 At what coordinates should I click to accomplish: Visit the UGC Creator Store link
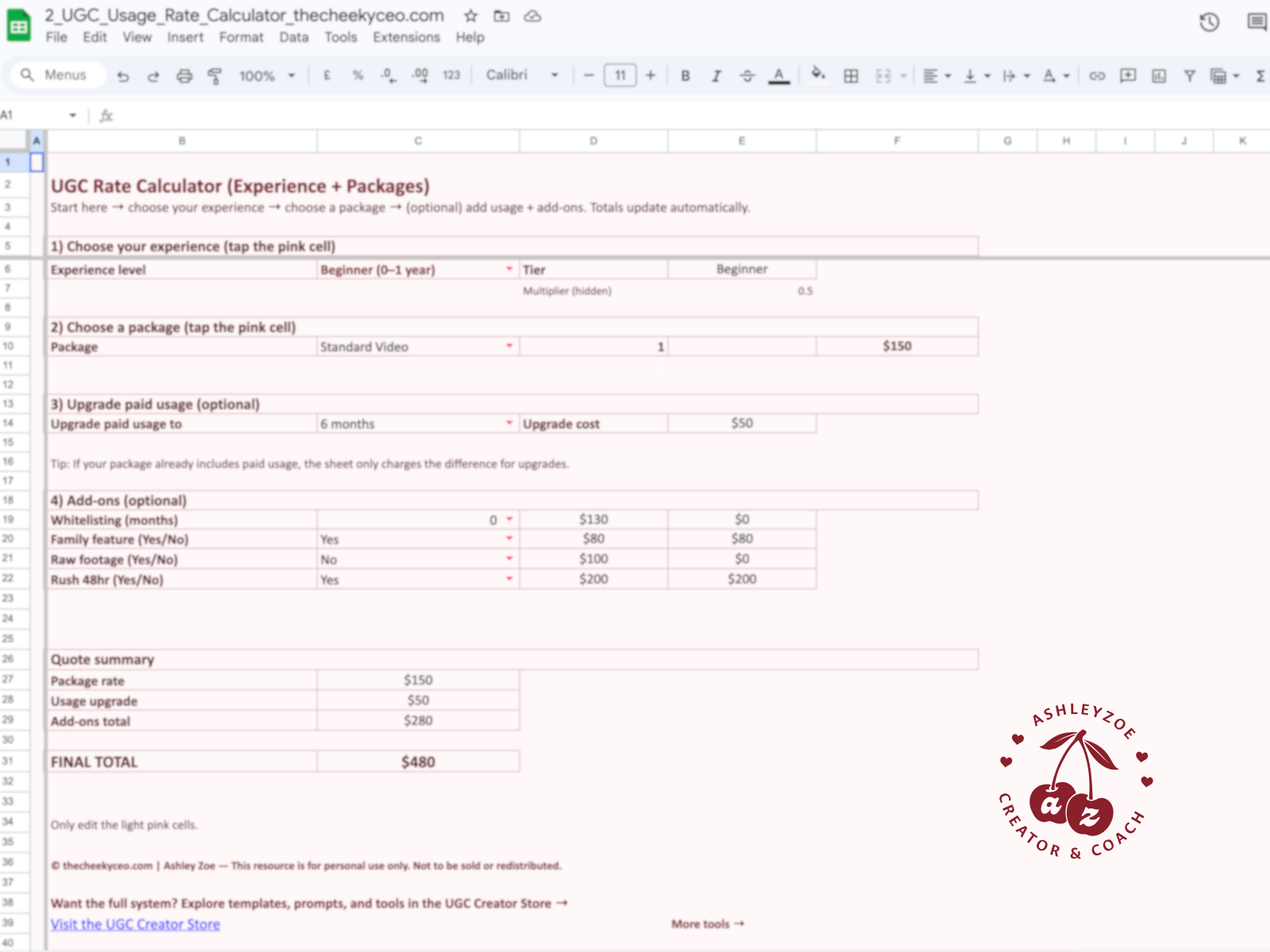(135, 923)
